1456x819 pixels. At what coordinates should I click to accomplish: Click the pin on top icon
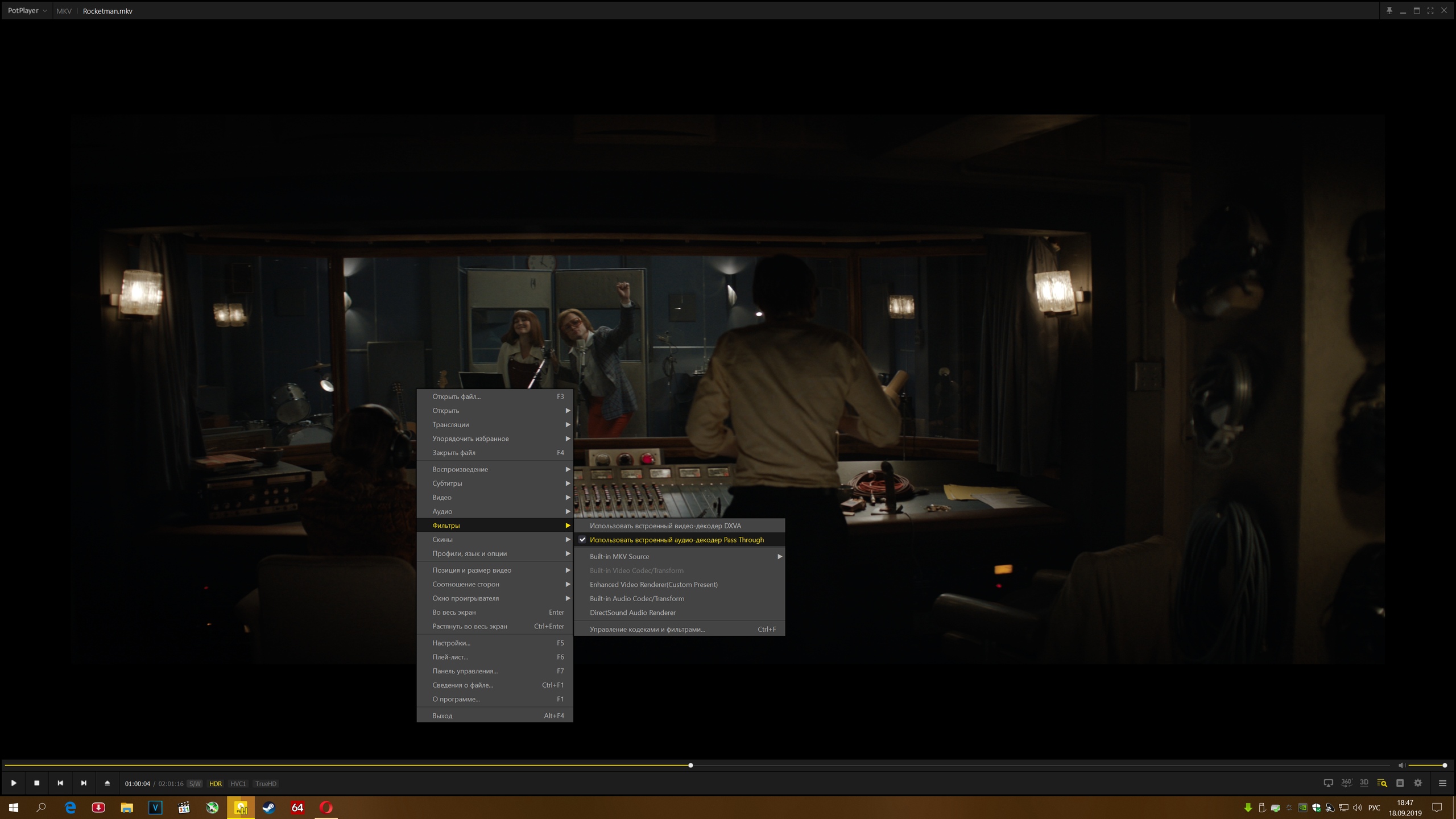[1389, 11]
